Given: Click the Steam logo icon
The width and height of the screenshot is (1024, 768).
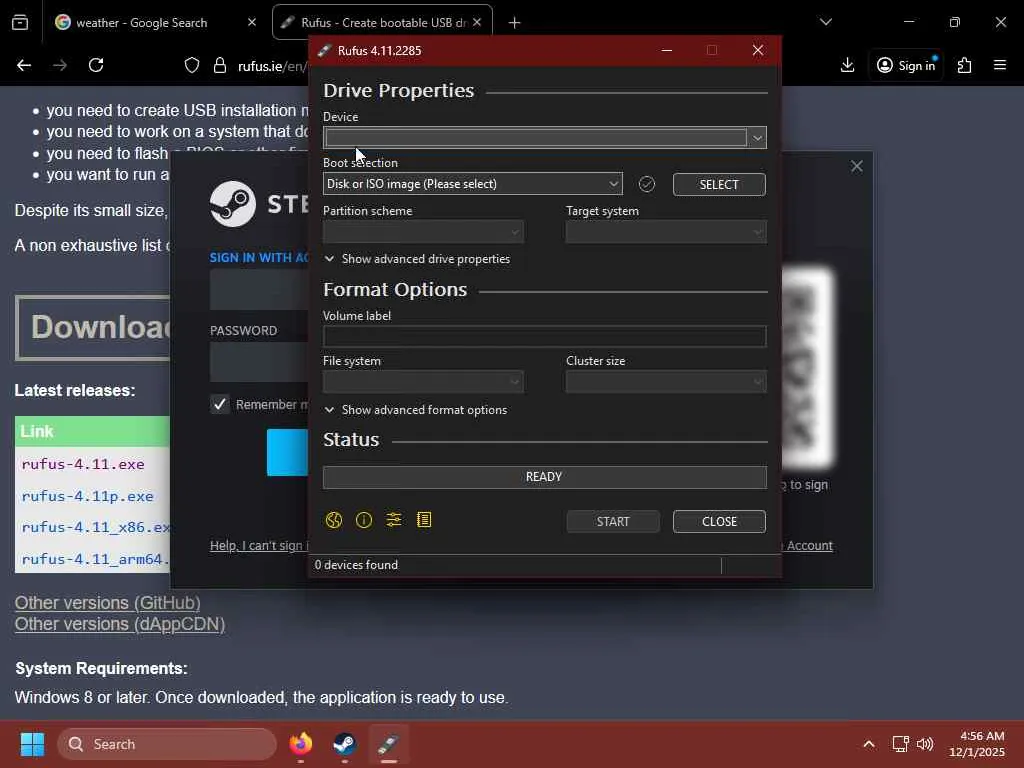Looking at the screenshot, I should (x=232, y=204).
